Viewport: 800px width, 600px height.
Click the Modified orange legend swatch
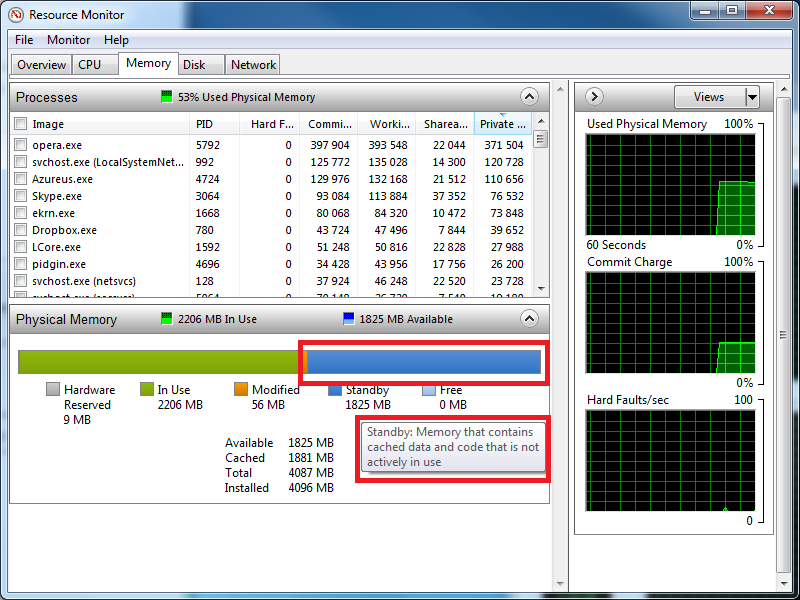point(241,389)
